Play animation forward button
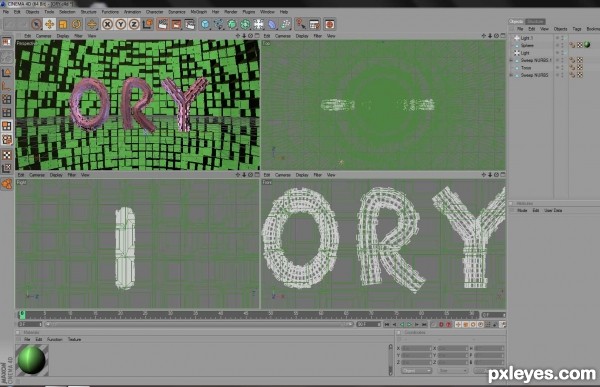Screen dimensions: 600x387 [409, 325]
